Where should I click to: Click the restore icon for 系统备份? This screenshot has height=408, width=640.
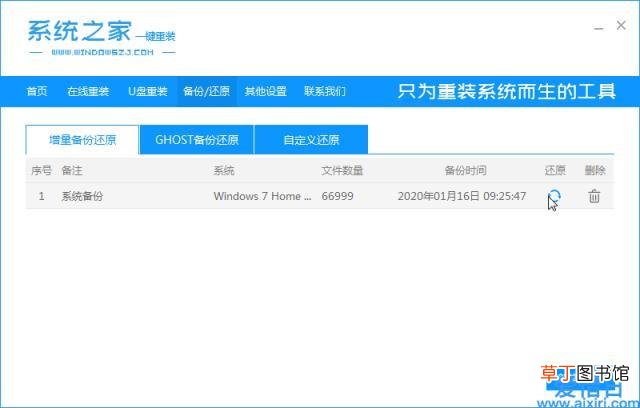[554, 196]
